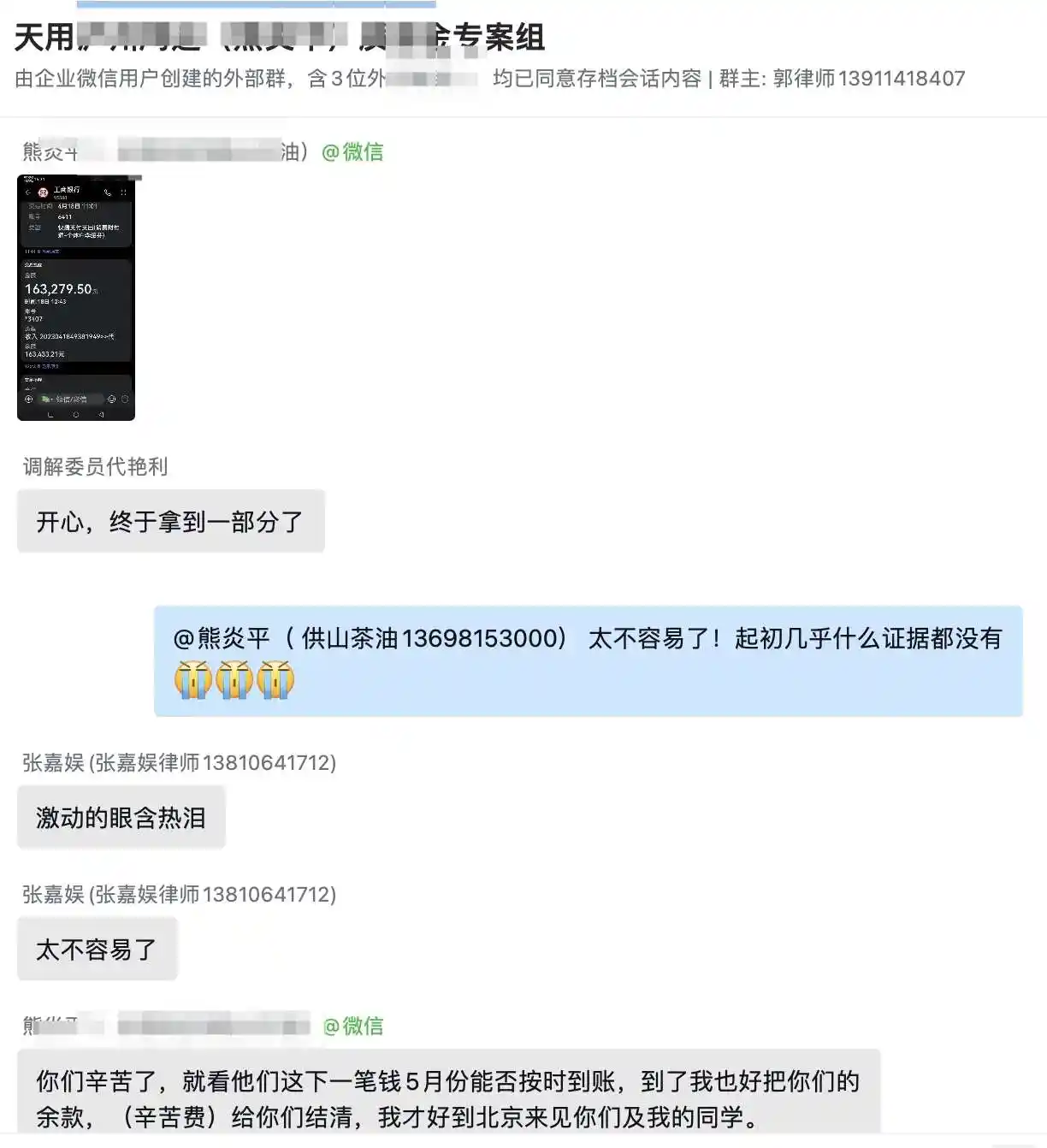Click the middle crying emoji in blue message
The image size is (1047, 1148).
234,680
